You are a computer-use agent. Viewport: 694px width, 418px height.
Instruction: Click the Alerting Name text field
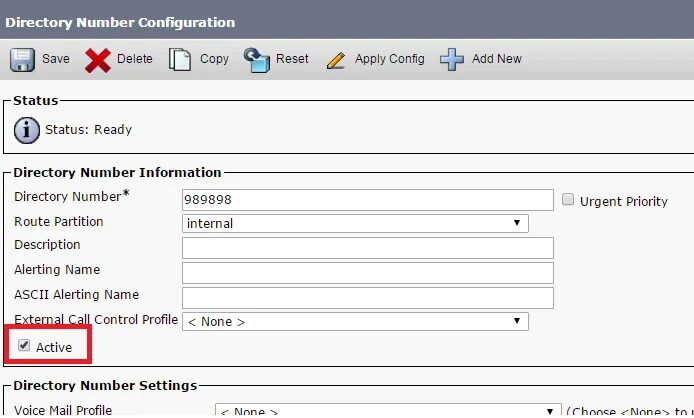[368, 273]
